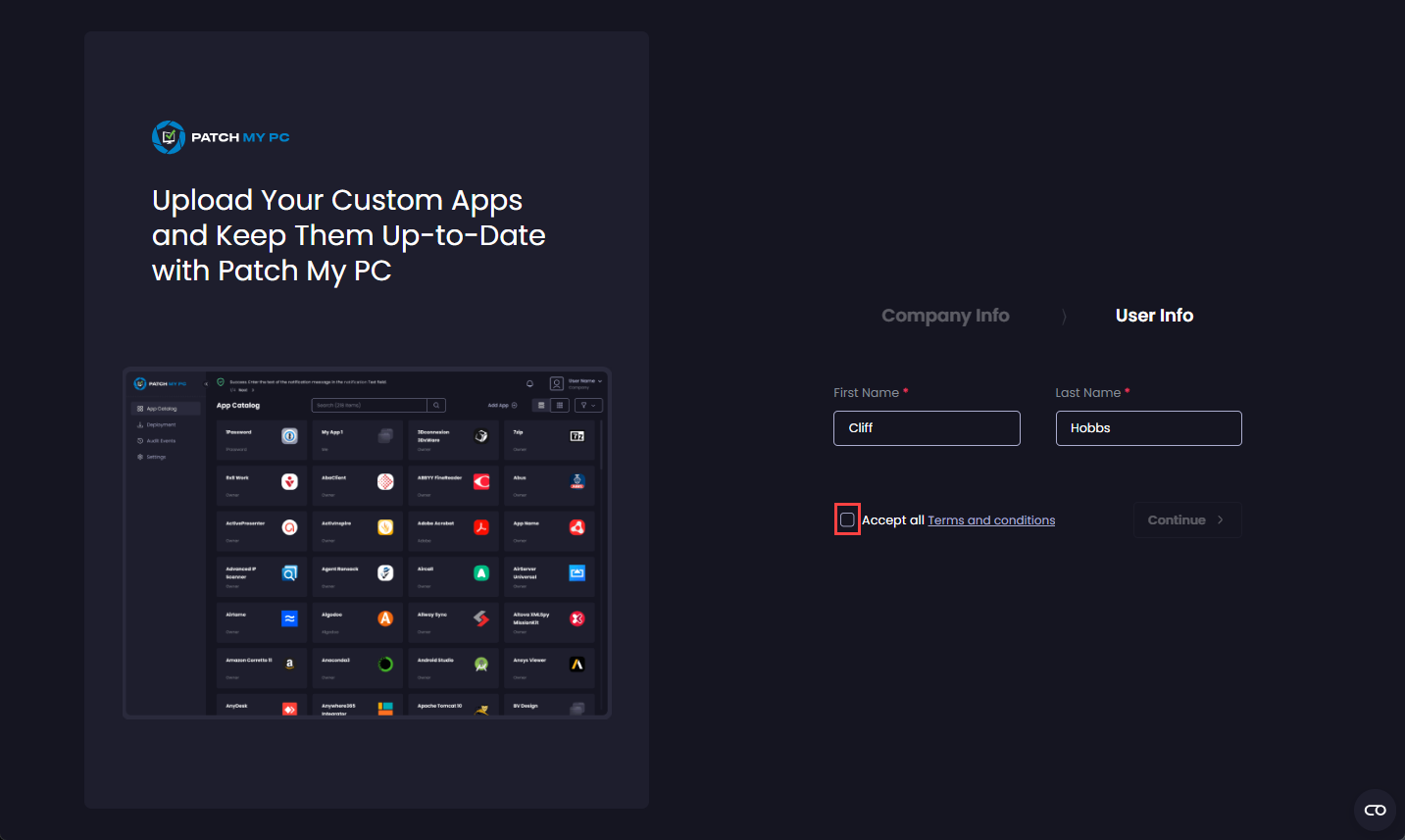Screen dimensions: 1405x840
Task: Click the search magnifier icon
Action: coord(436,405)
